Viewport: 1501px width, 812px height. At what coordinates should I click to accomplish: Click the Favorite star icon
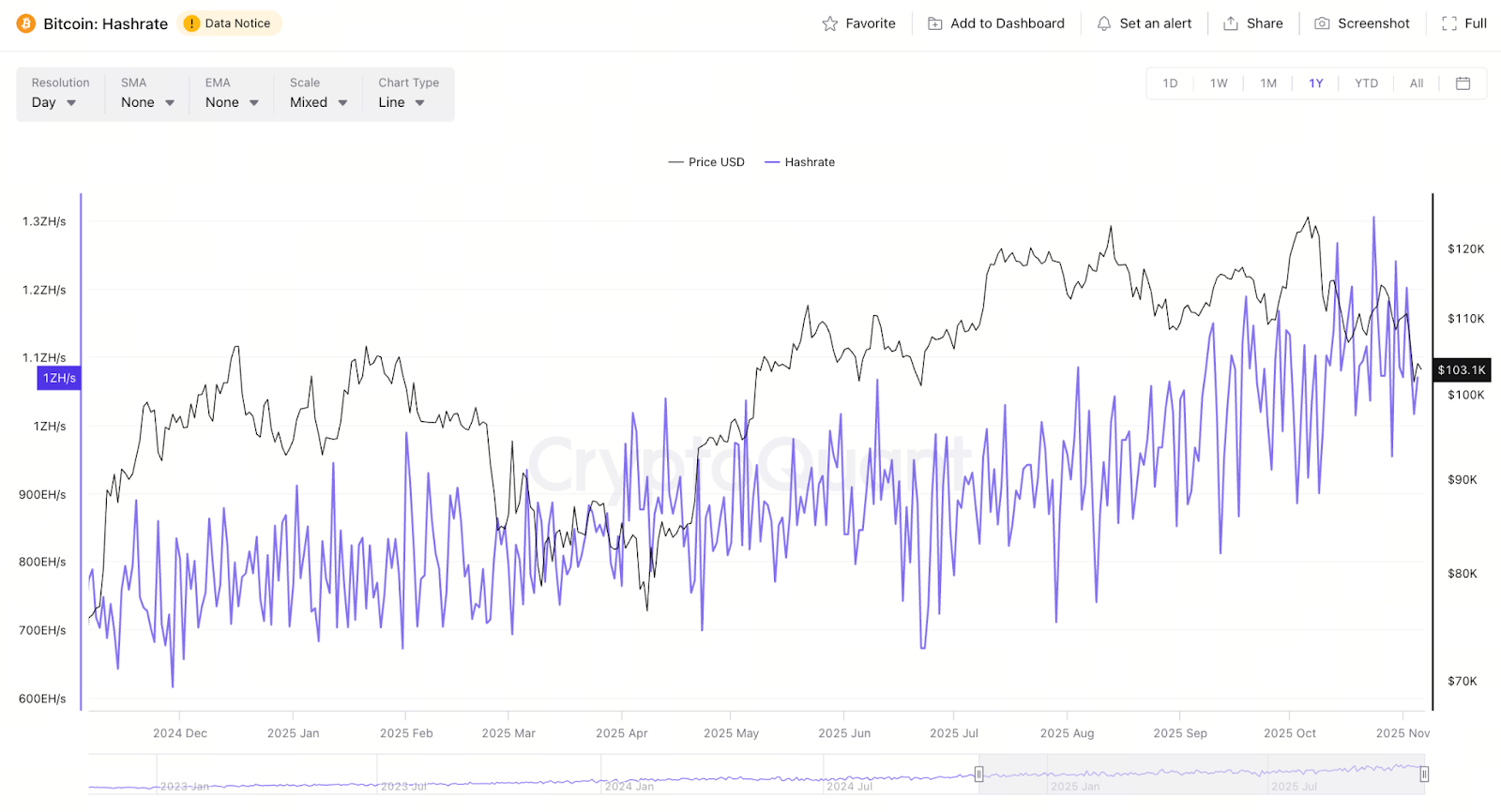click(x=830, y=24)
